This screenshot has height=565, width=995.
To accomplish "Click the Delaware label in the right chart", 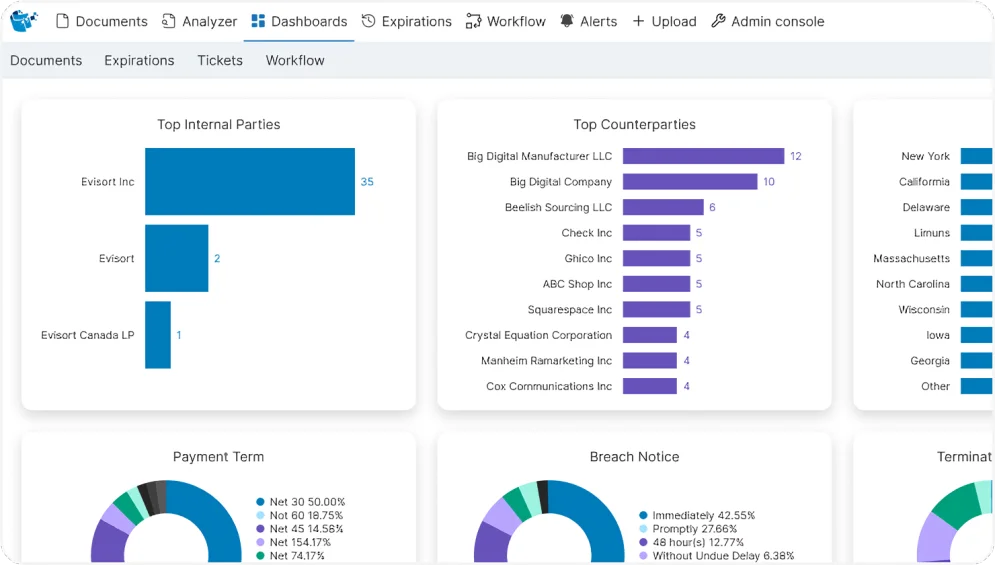I will (926, 207).
